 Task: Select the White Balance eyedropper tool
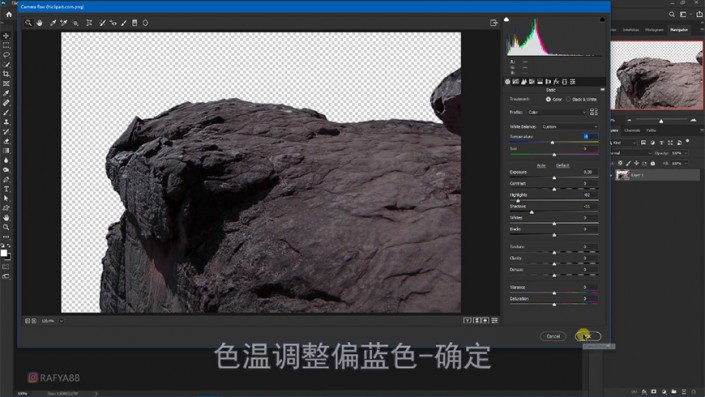(53, 23)
